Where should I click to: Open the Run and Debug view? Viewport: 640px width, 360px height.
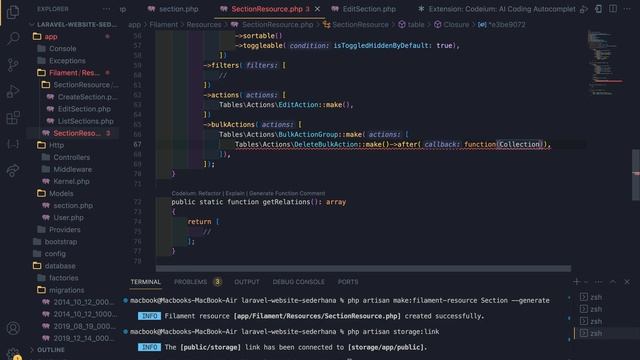(x=13, y=91)
